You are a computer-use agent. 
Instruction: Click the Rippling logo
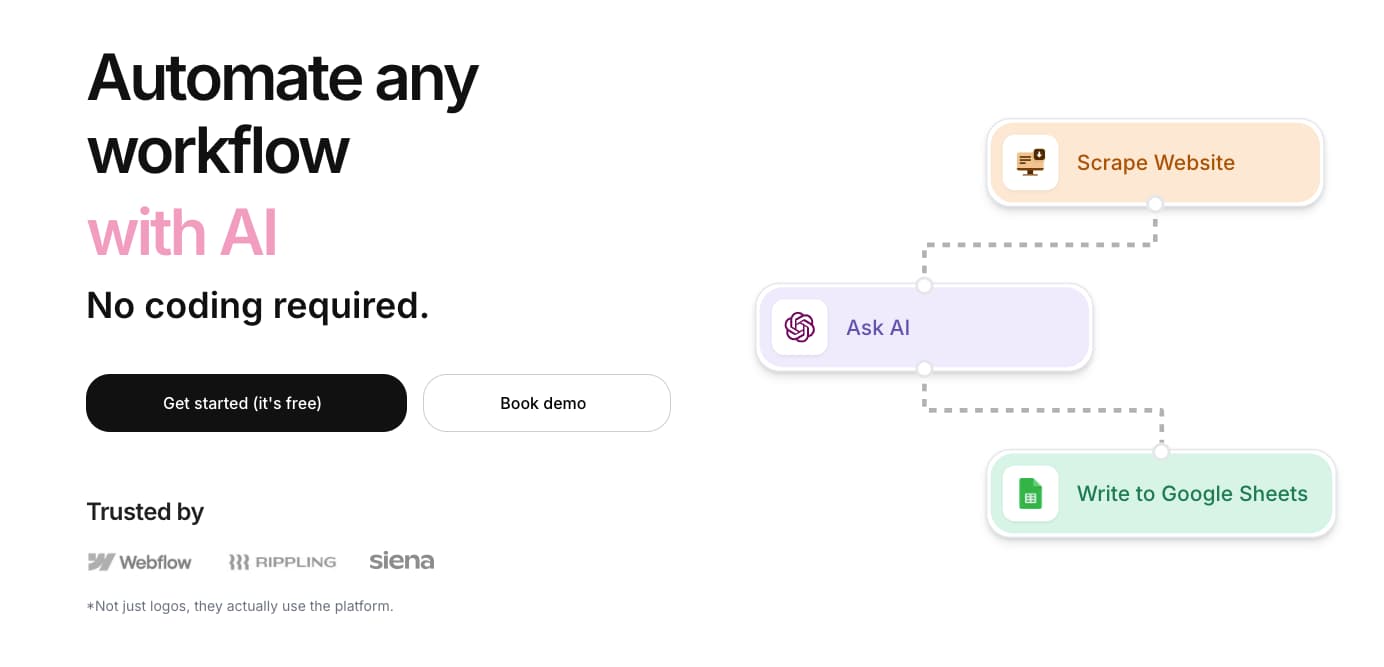point(282,562)
